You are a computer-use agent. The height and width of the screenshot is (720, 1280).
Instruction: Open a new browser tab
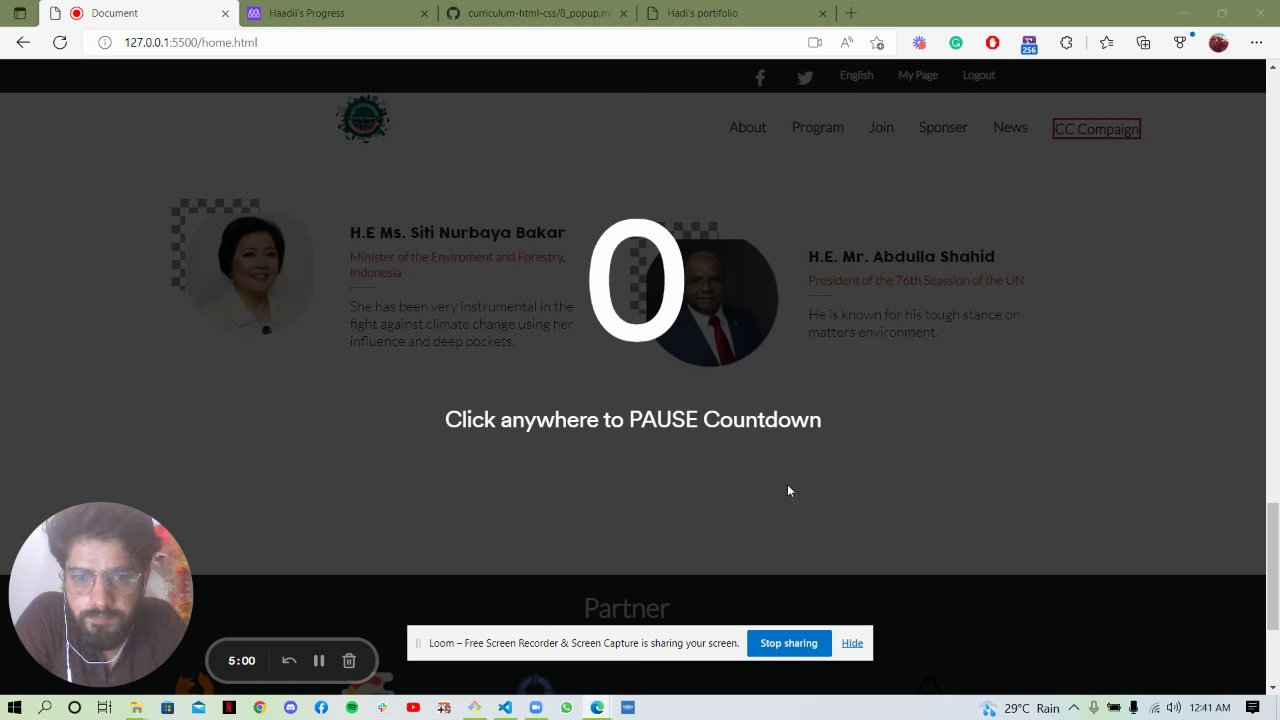click(x=851, y=13)
